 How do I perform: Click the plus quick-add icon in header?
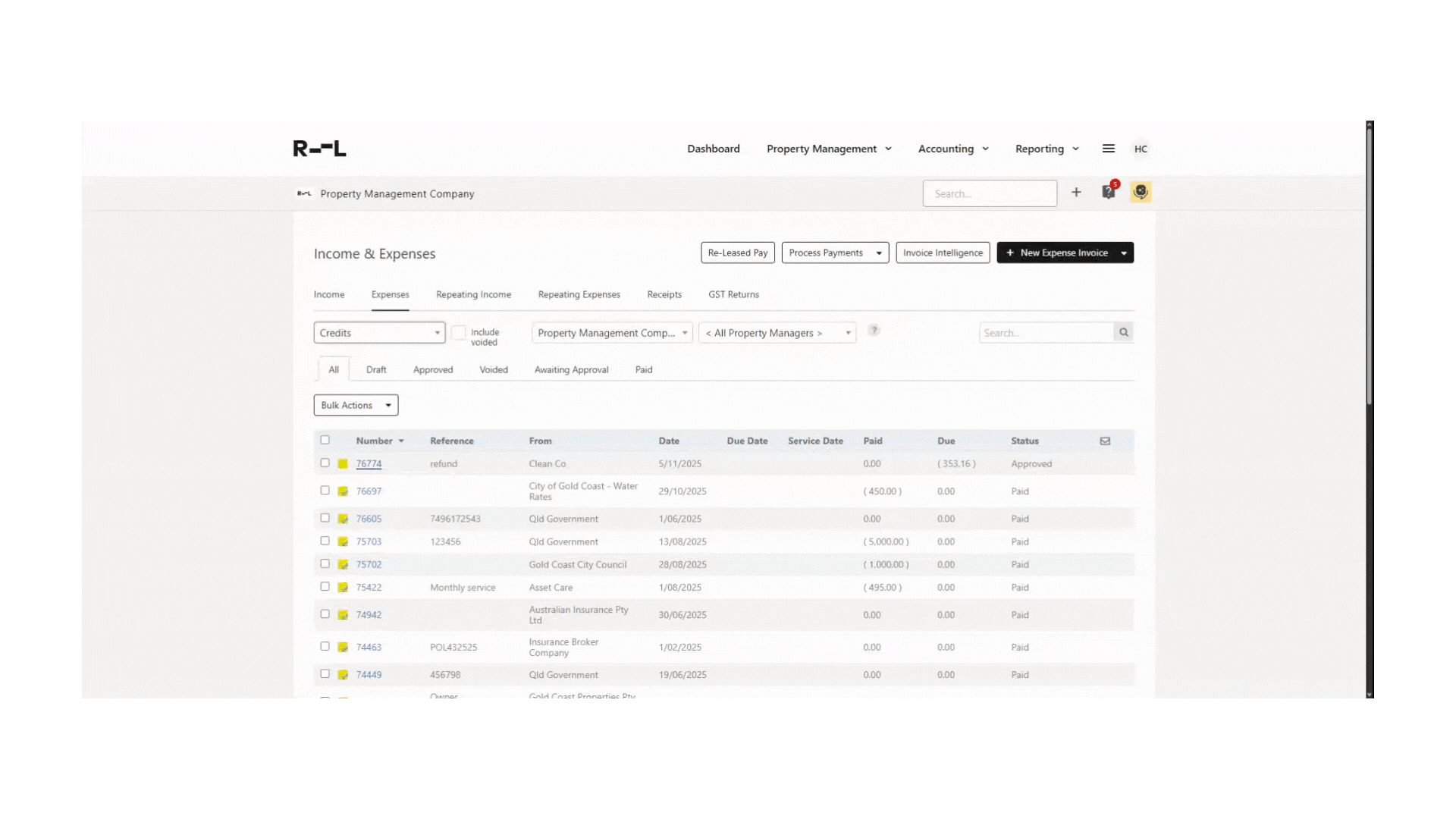click(1076, 193)
